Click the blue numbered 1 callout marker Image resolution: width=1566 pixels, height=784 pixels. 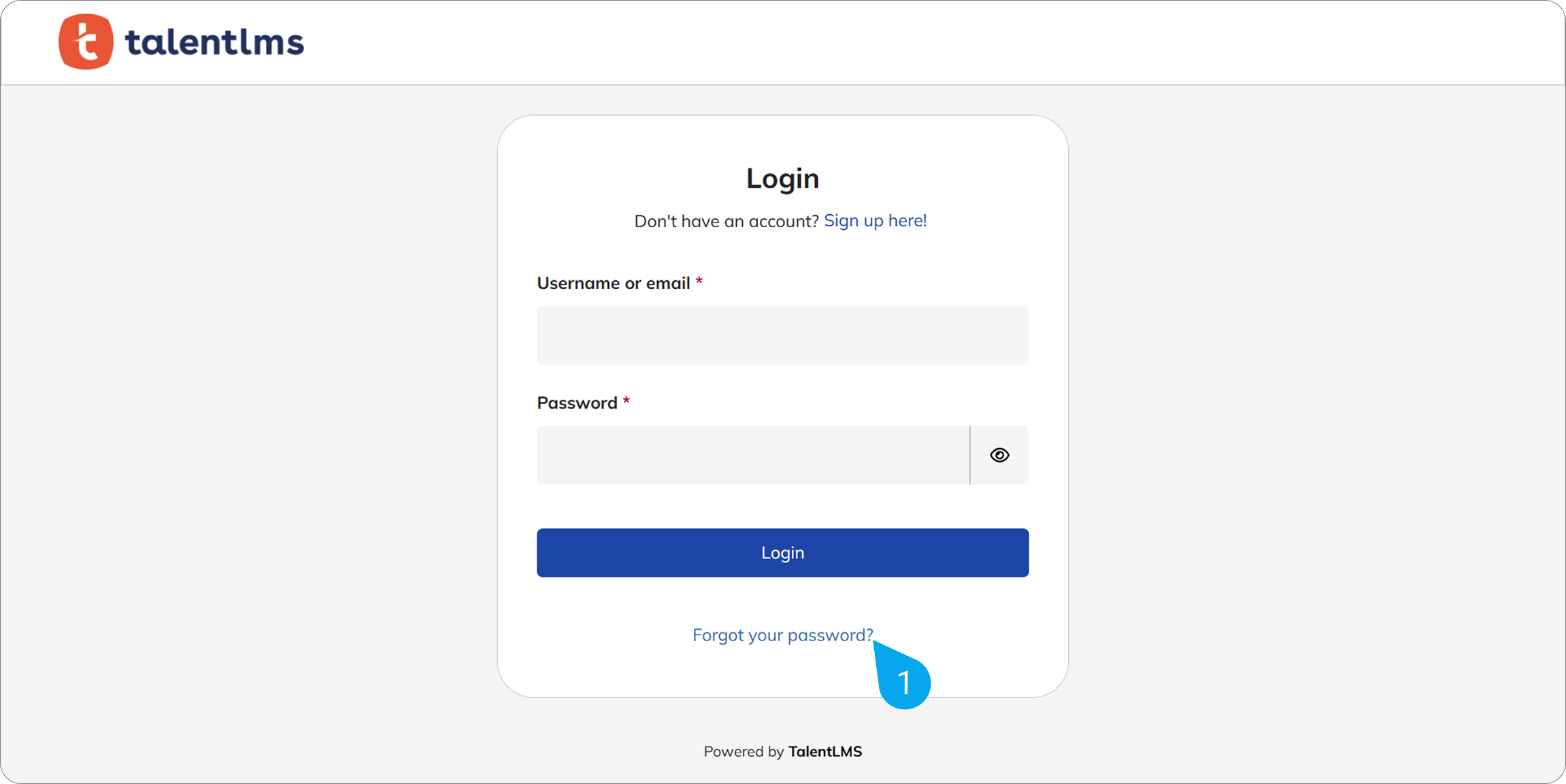click(x=904, y=682)
